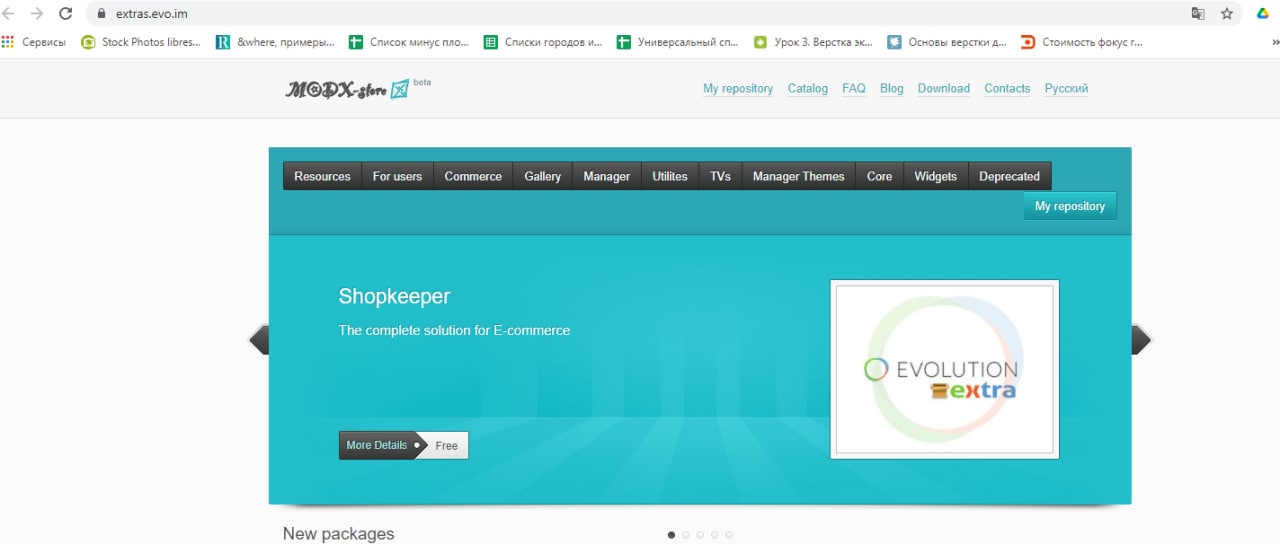Open the Blog link
1280x544 pixels.
coord(892,88)
